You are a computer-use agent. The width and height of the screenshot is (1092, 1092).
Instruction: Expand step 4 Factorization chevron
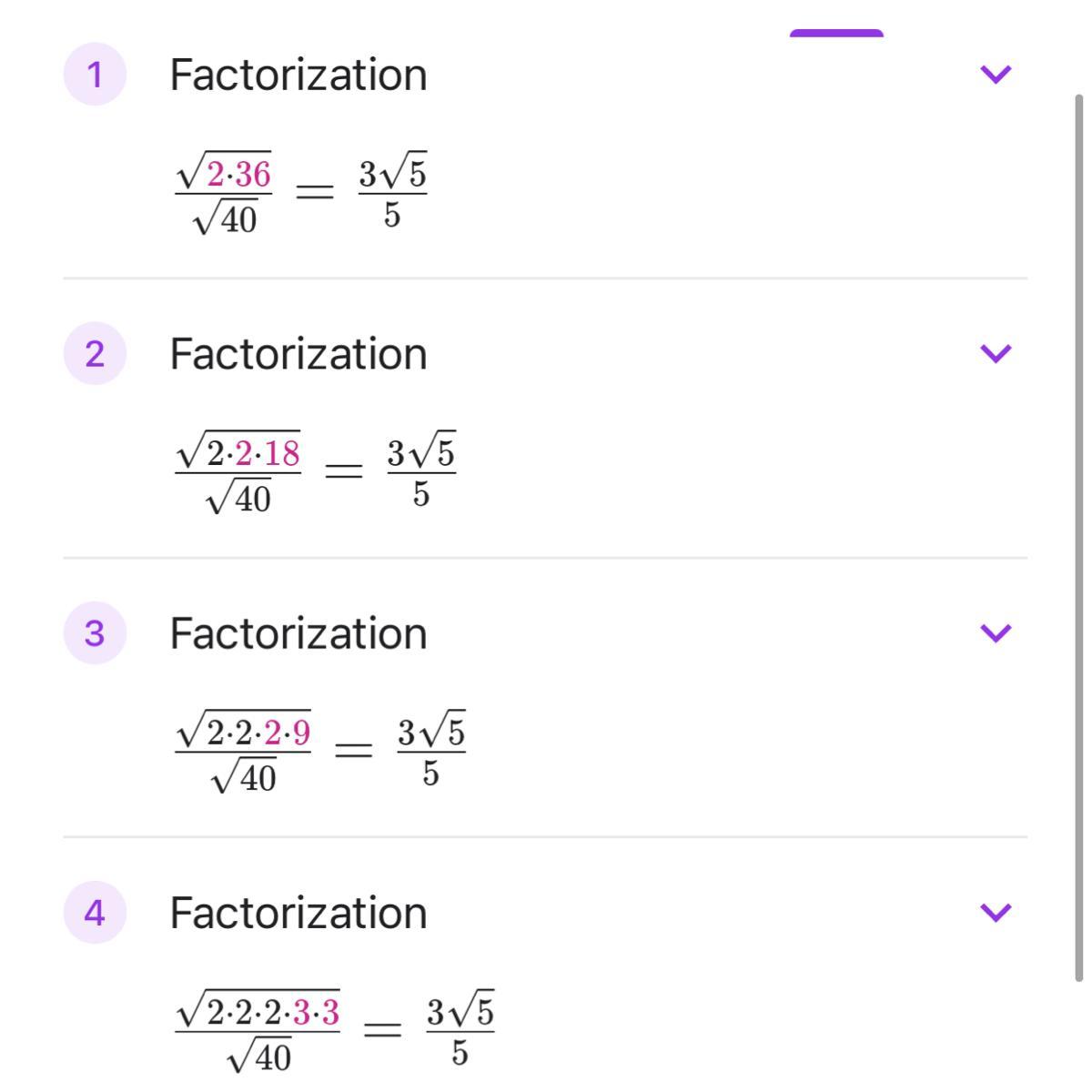(996, 912)
